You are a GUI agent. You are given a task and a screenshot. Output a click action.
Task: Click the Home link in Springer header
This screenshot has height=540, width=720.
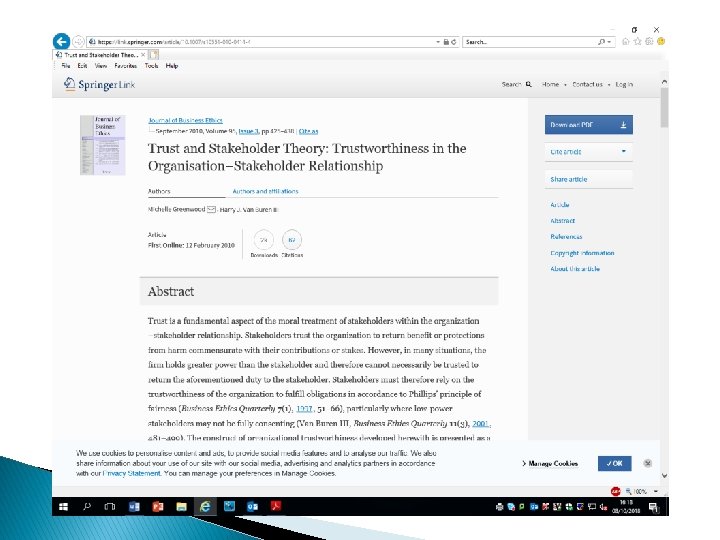550,84
